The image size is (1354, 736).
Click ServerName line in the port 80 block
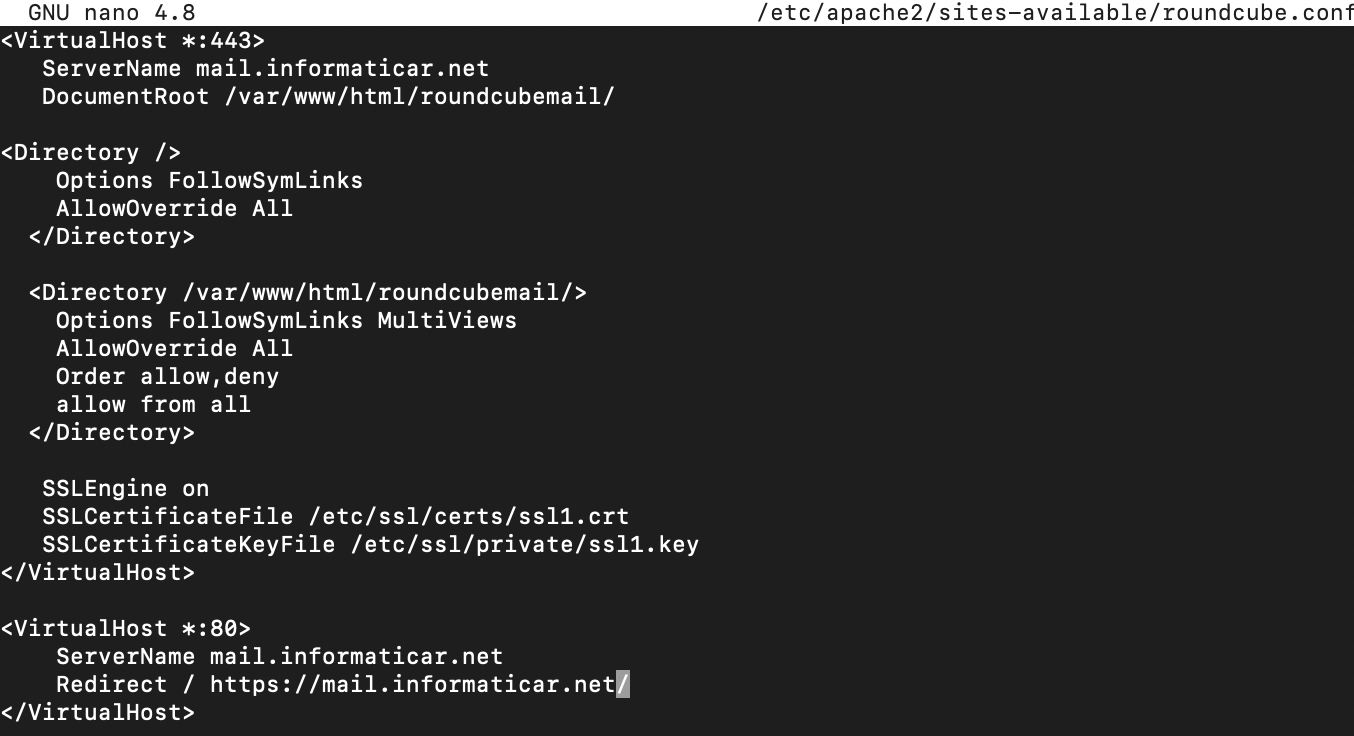tap(280, 657)
